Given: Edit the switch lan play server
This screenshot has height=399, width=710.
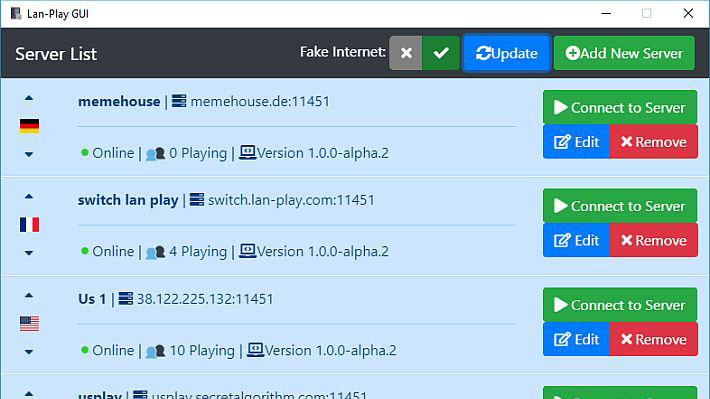Looking at the screenshot, I should [576, 240].
